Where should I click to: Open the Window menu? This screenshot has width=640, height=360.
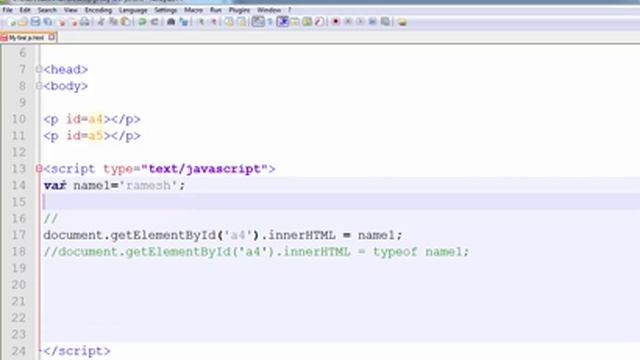269,10
